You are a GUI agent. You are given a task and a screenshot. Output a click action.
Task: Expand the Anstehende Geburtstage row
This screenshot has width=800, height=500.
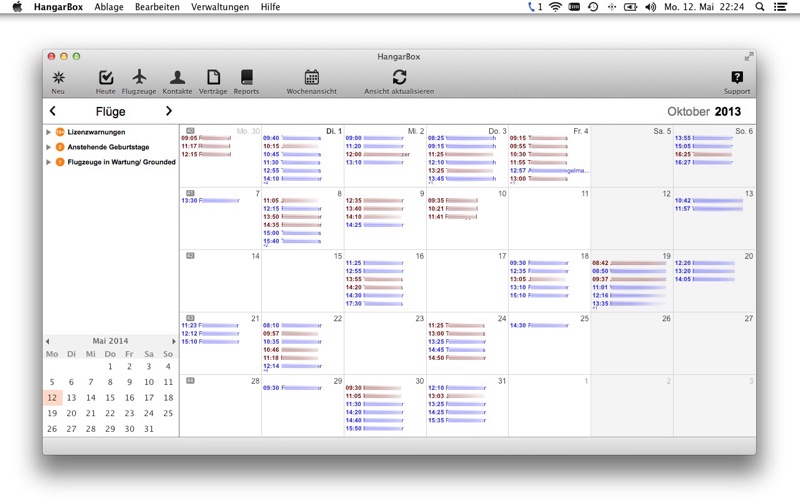pos(48,147)
